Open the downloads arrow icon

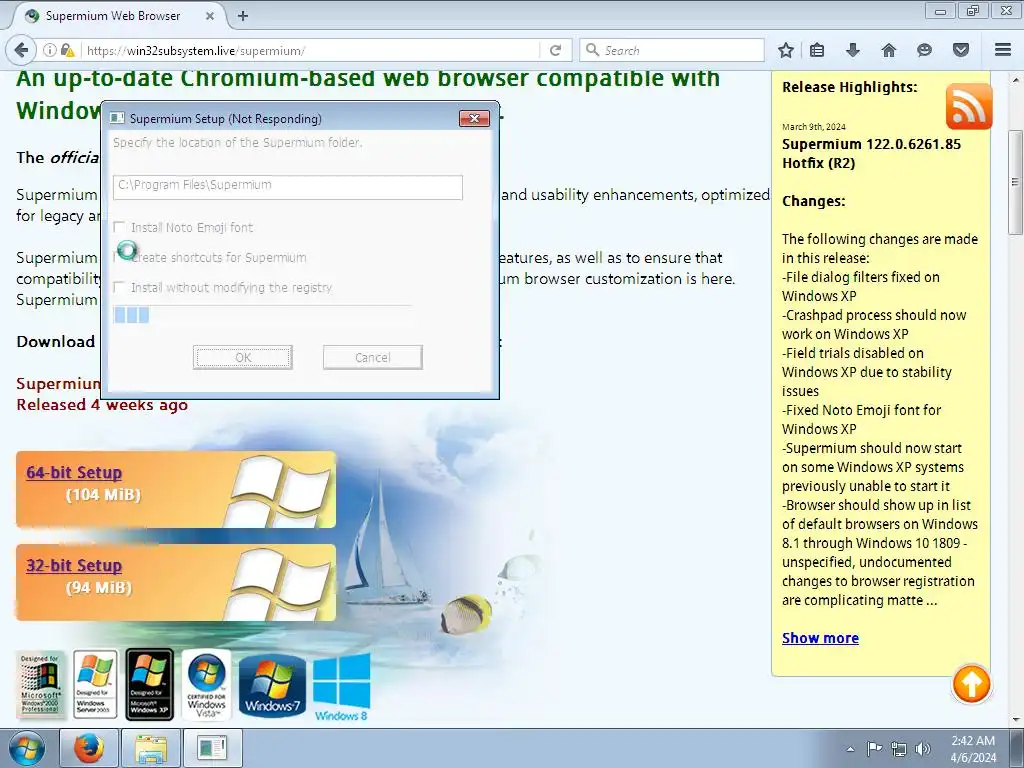[x=853, y=50]
